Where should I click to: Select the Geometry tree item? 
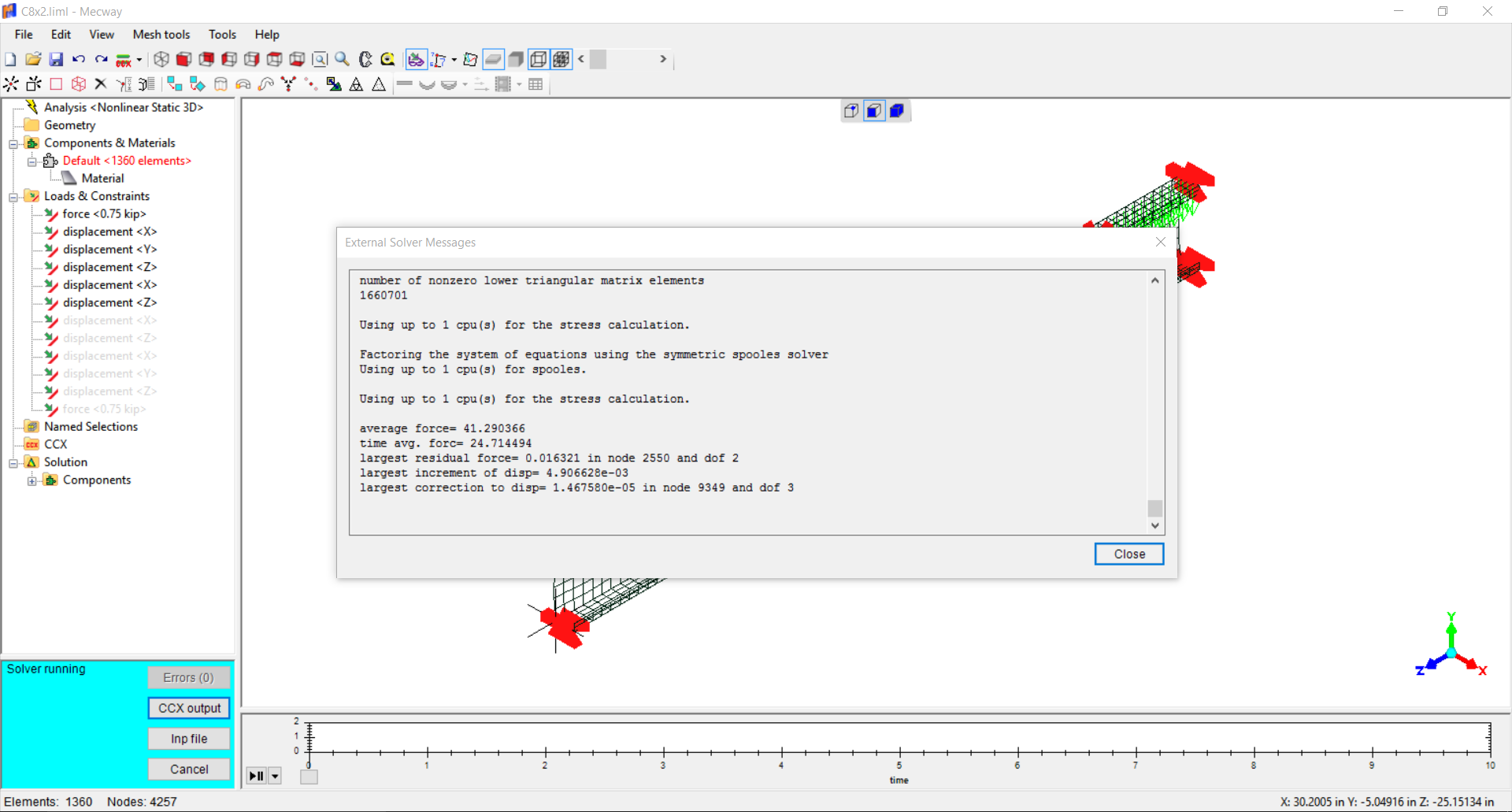point(69,125)
